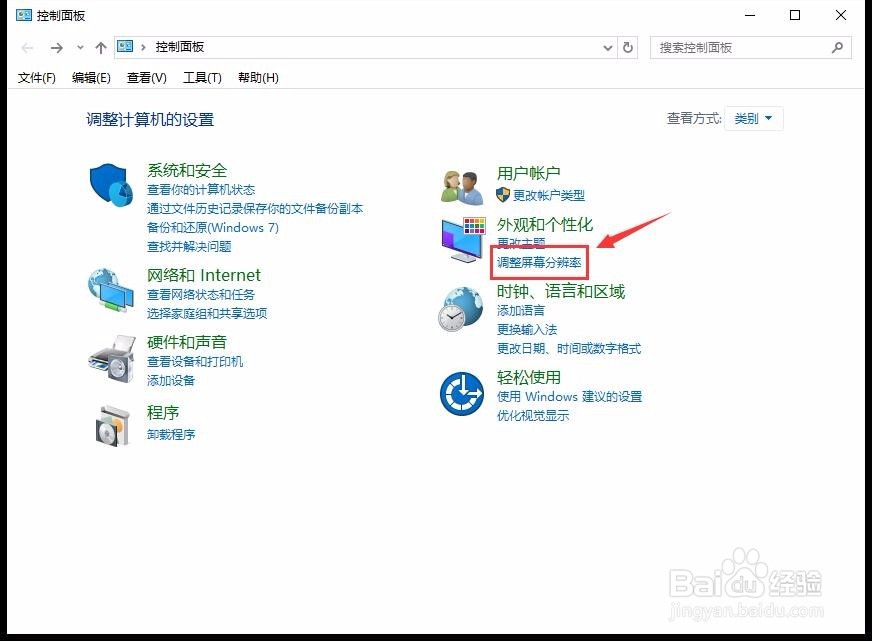Click the up-arrow navigation icon
This screenshot has height=641, width=872.
tap(100, 46)
